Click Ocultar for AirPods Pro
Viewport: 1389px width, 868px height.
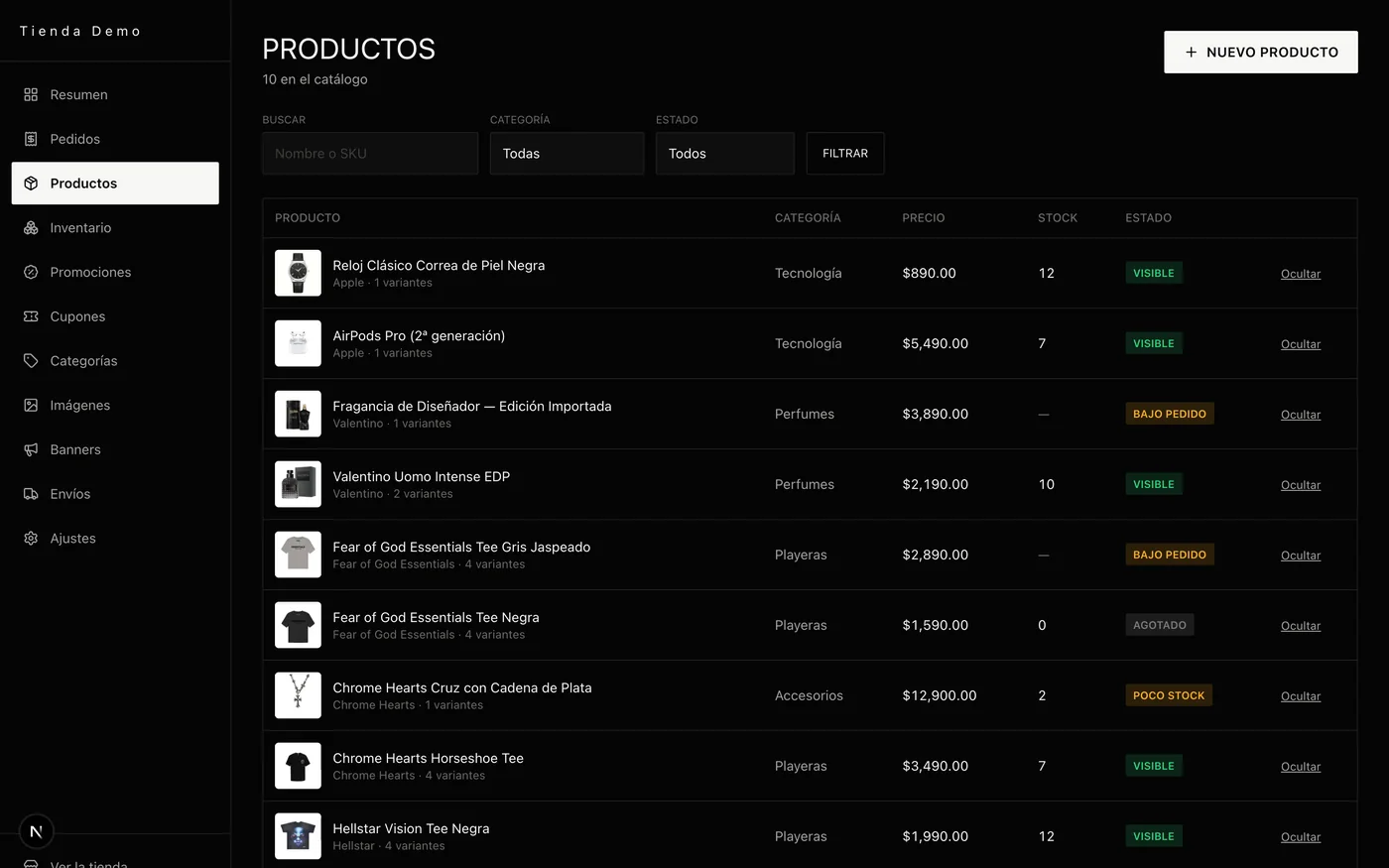(1301, 344)
